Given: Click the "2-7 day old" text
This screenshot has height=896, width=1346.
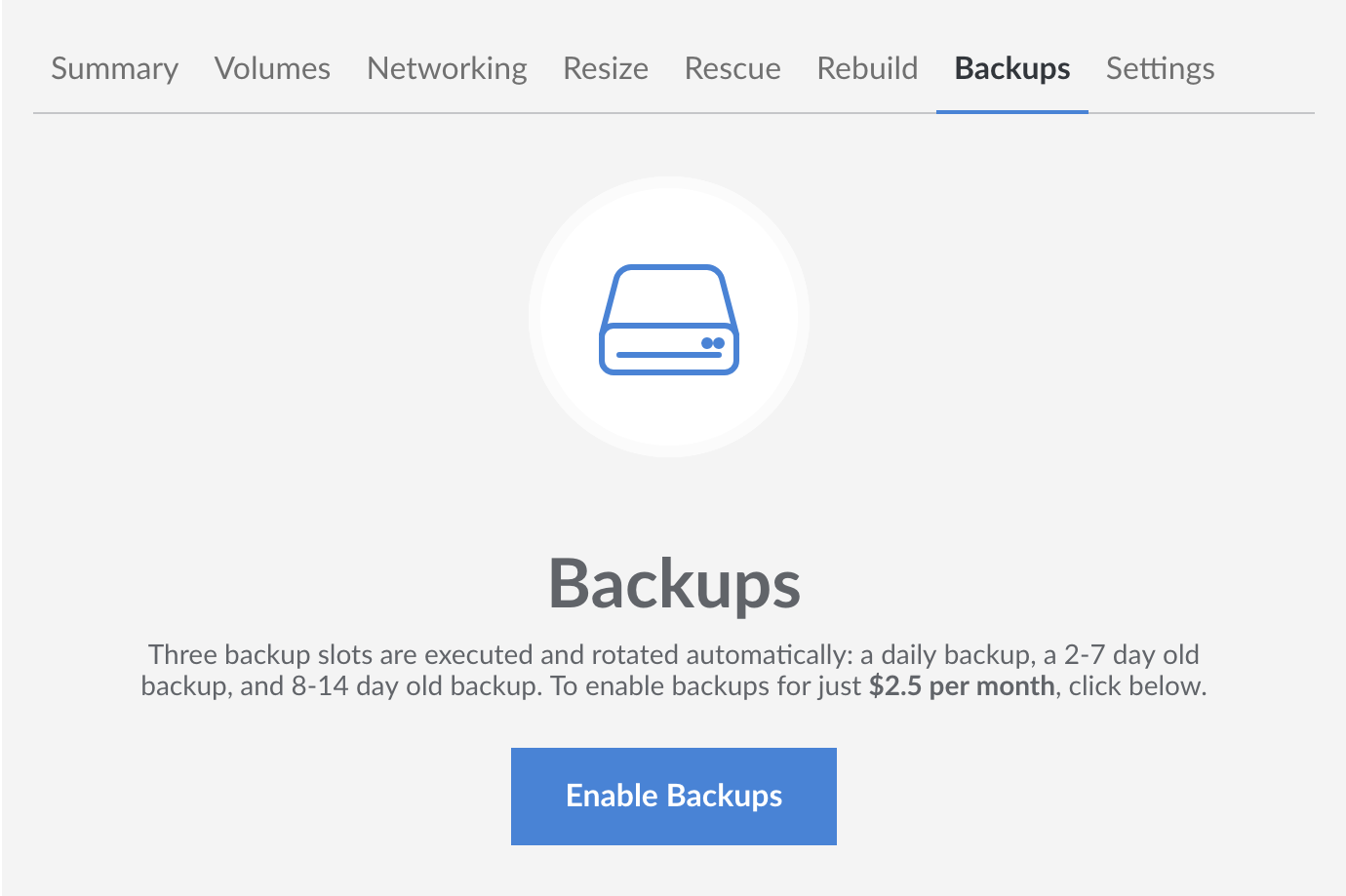Looking at the screenshot, I should point(1131,655).
